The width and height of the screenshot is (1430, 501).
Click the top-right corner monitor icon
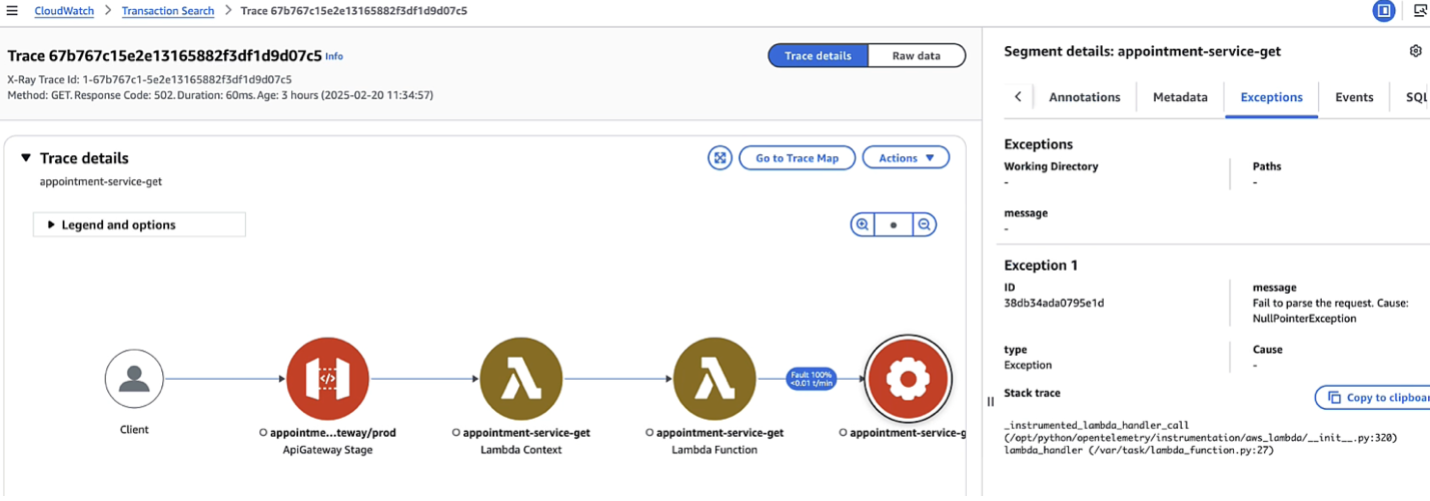[x=1419, y=11]
